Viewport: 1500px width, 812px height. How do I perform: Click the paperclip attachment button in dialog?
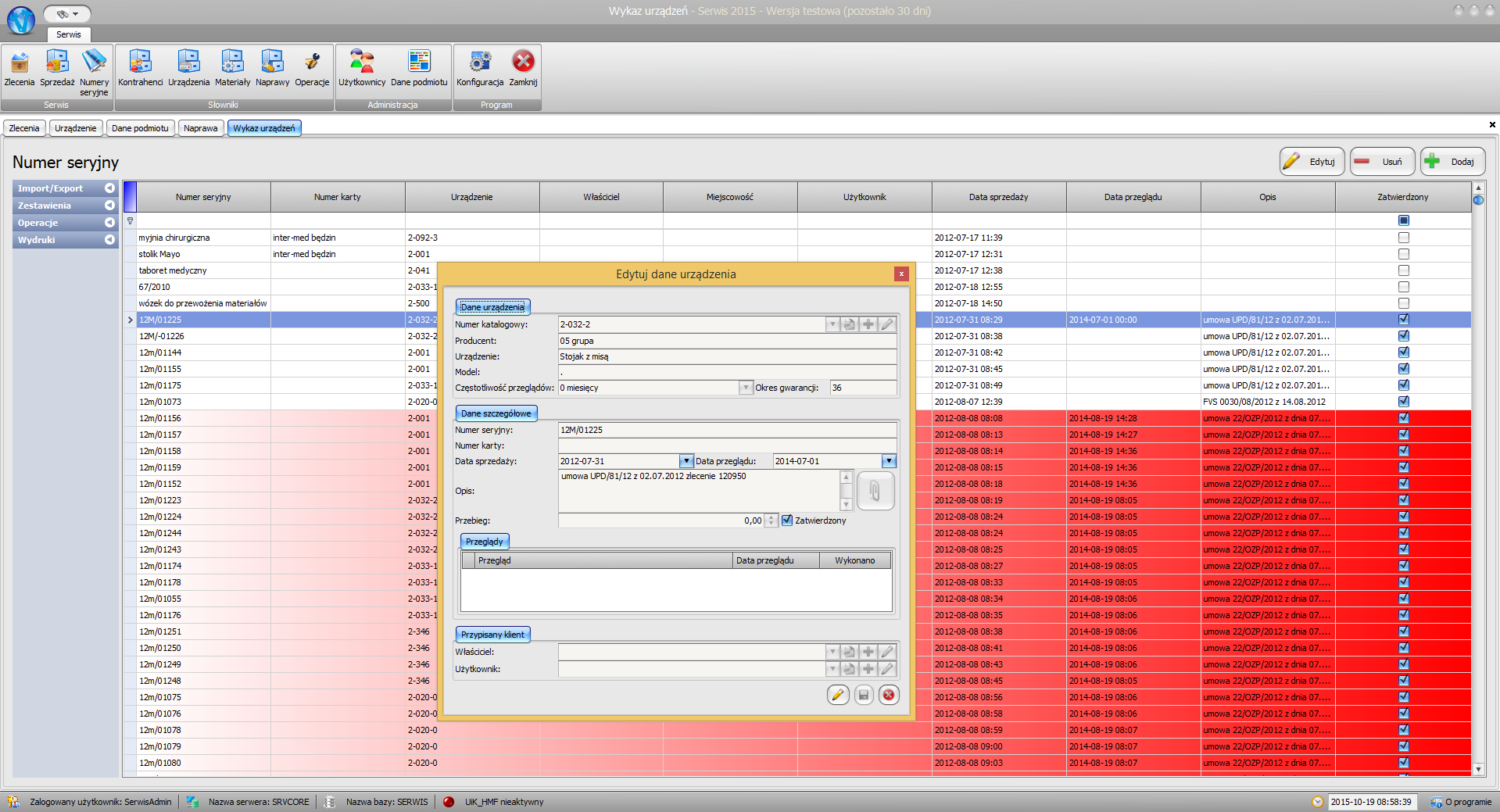pyautogui.click(x=875, y=491)
